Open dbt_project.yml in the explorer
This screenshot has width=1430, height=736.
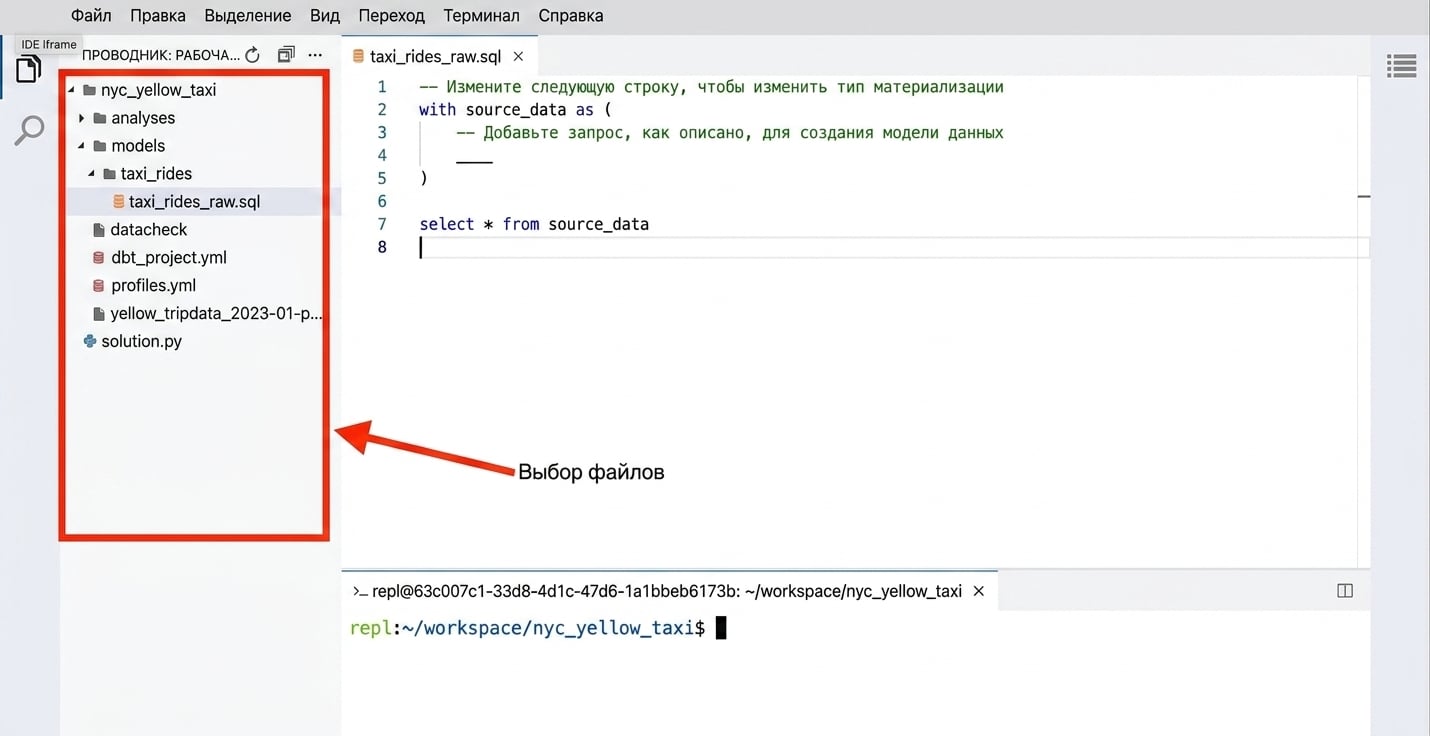[169, 258]
